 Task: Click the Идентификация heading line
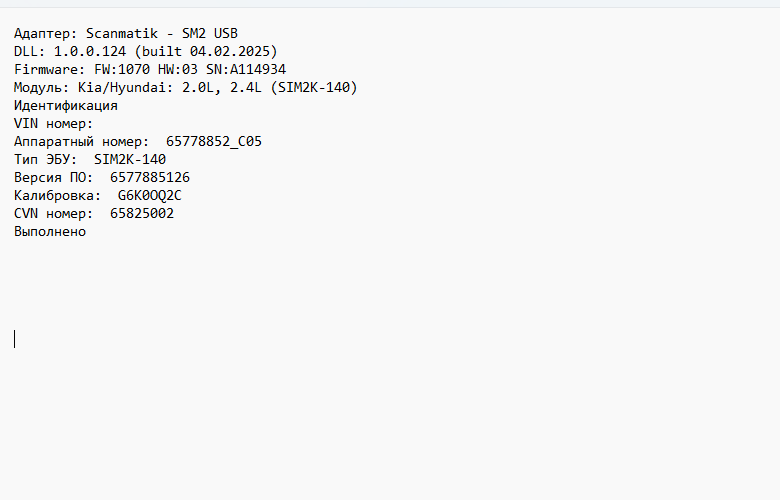66,106
